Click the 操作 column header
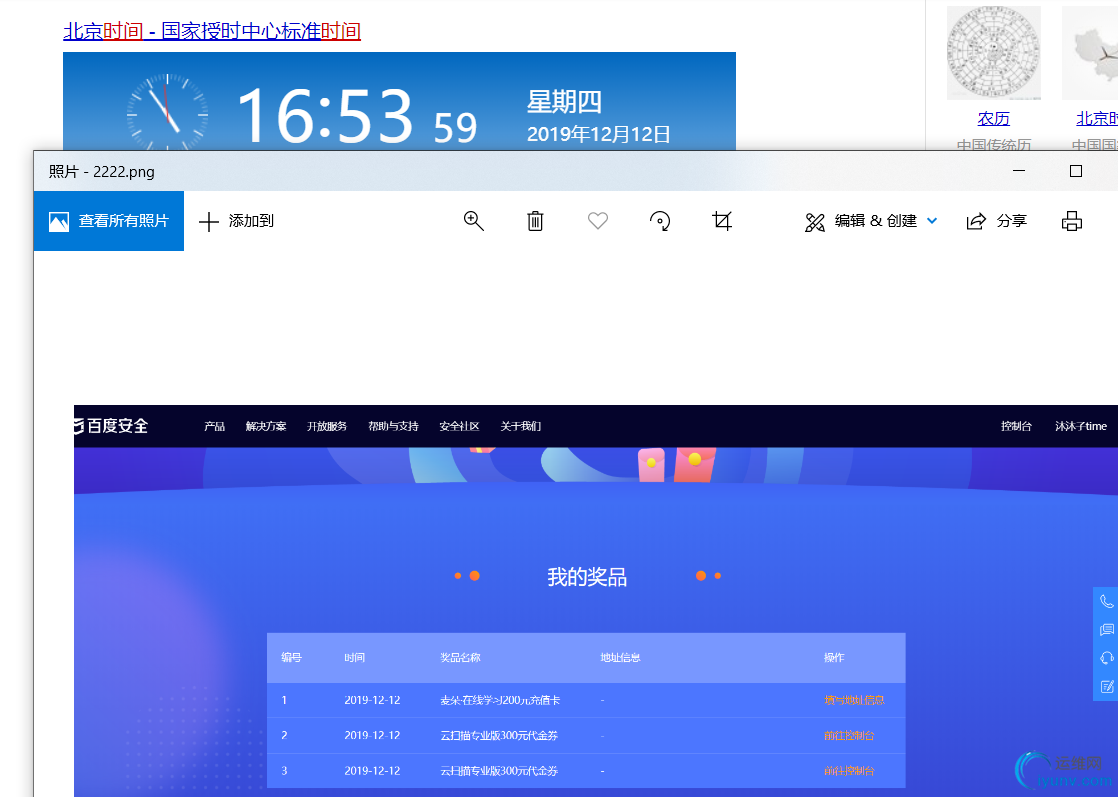Viewport: 1118px width, 797px height. click(834, 657)
